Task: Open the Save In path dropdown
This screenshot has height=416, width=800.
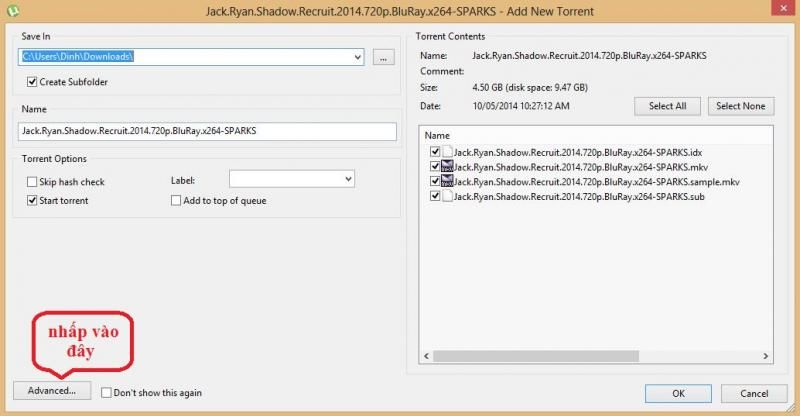Action: tap(358, 57)
